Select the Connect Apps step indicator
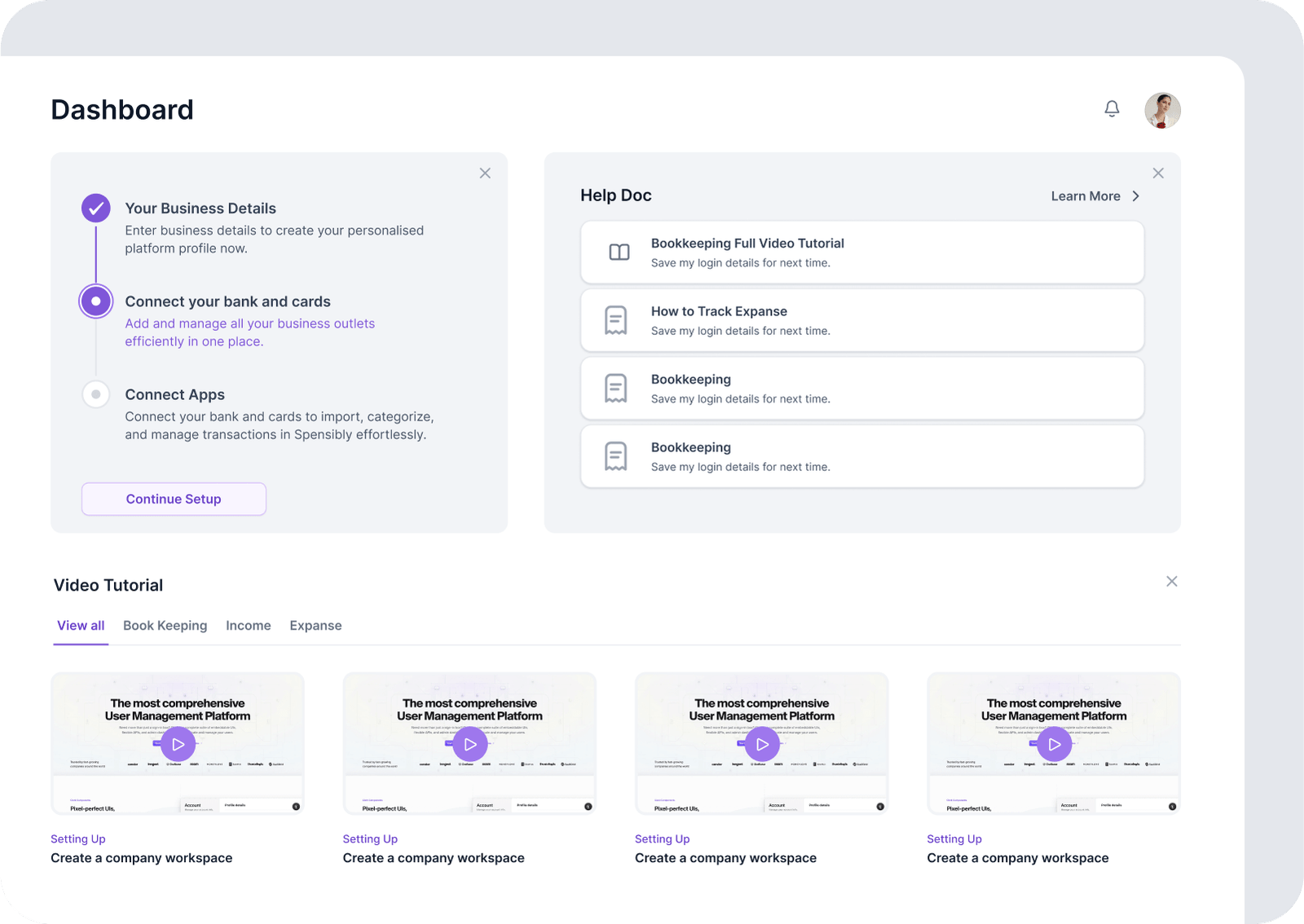Viewport: 1304px width, 924px height. [x=96, y=394]
